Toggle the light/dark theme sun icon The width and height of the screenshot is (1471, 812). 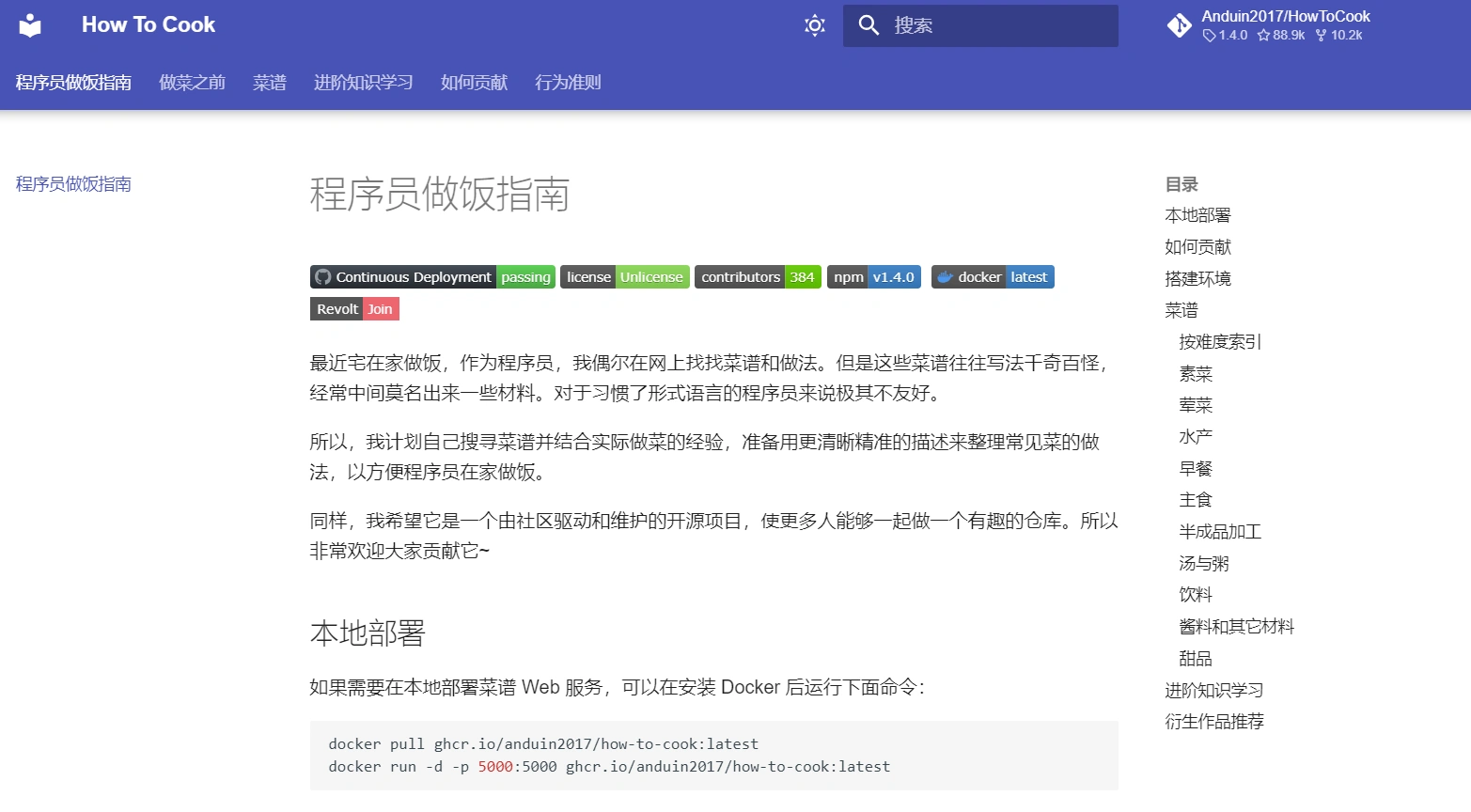click(814, 25)
